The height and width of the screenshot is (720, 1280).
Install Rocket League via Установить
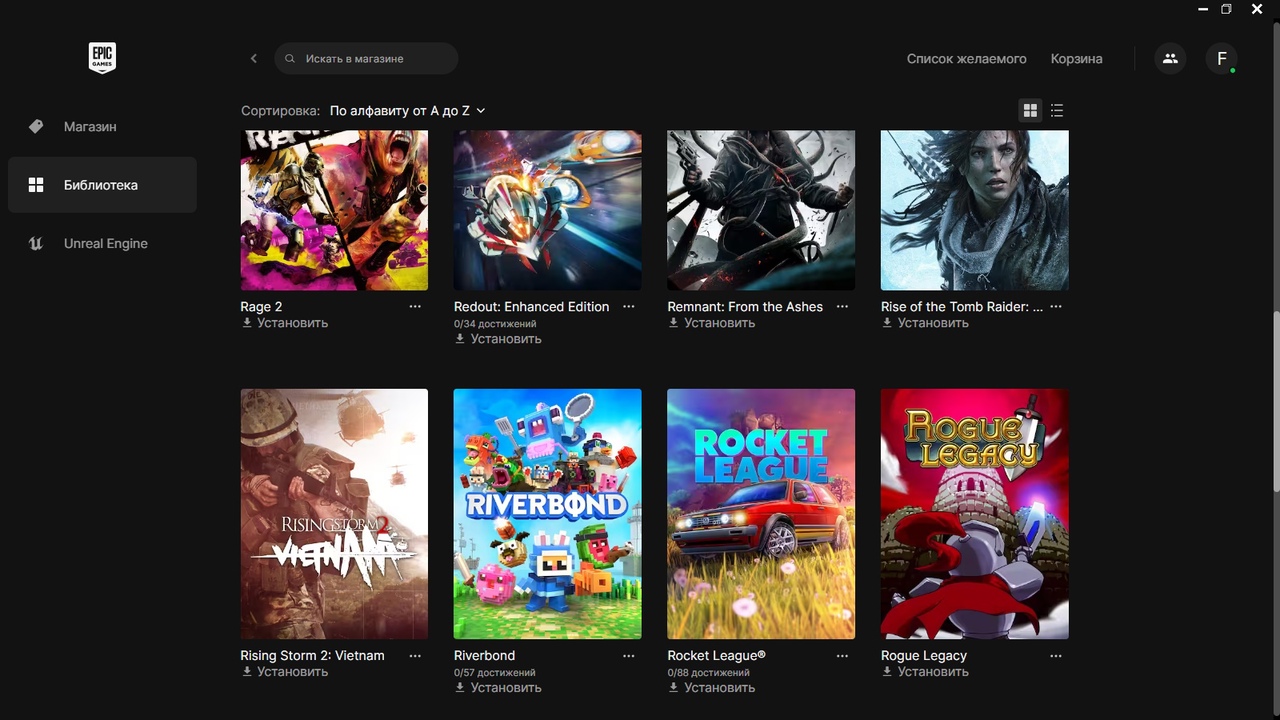(712, 688)
